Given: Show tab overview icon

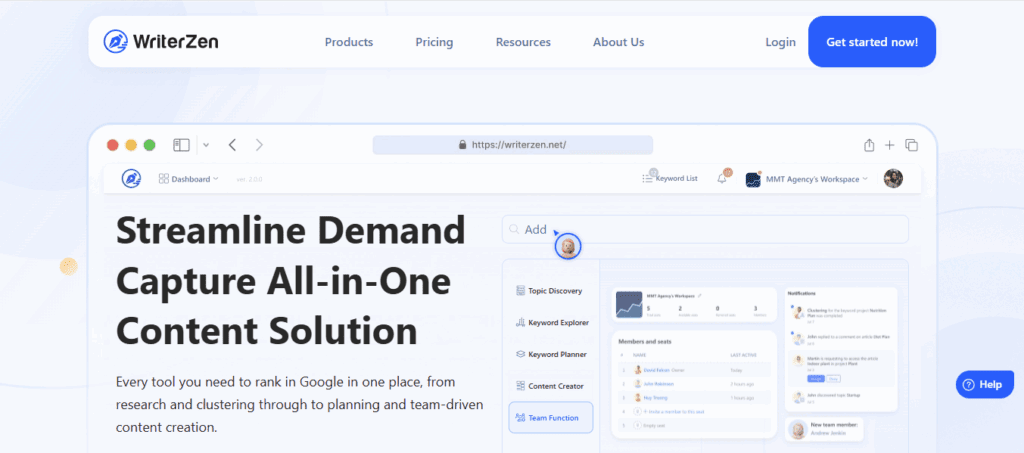Looking at the screenshot, I should (911, 145).
